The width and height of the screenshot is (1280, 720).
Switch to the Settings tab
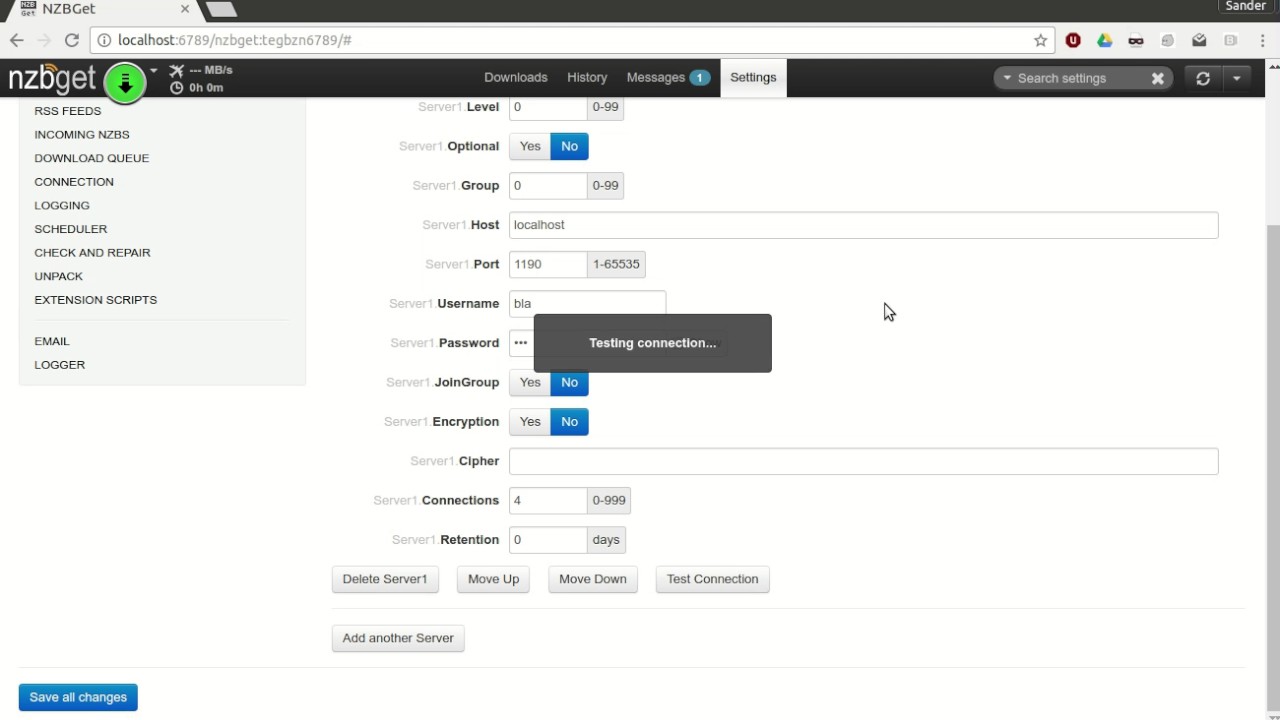(753, 78)
